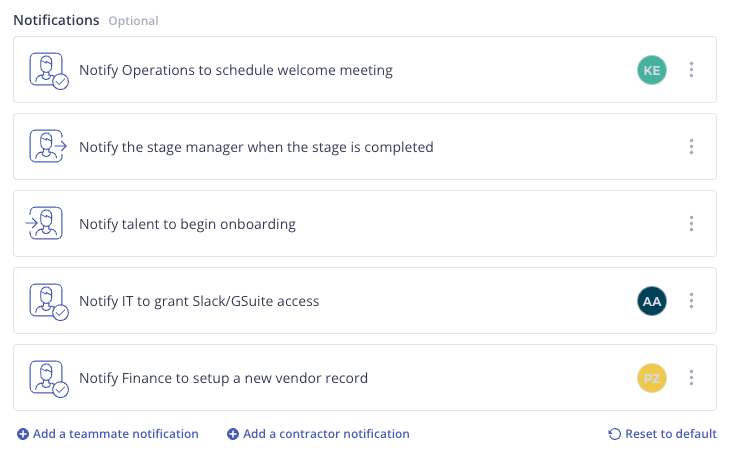
Task: Open kebab menu for Finance vendor record notification
Action: coord(691,378)
